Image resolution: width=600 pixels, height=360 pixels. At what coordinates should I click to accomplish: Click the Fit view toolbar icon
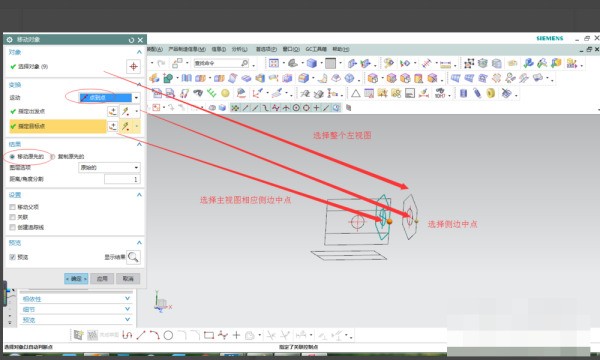click(x=274, y=63)
